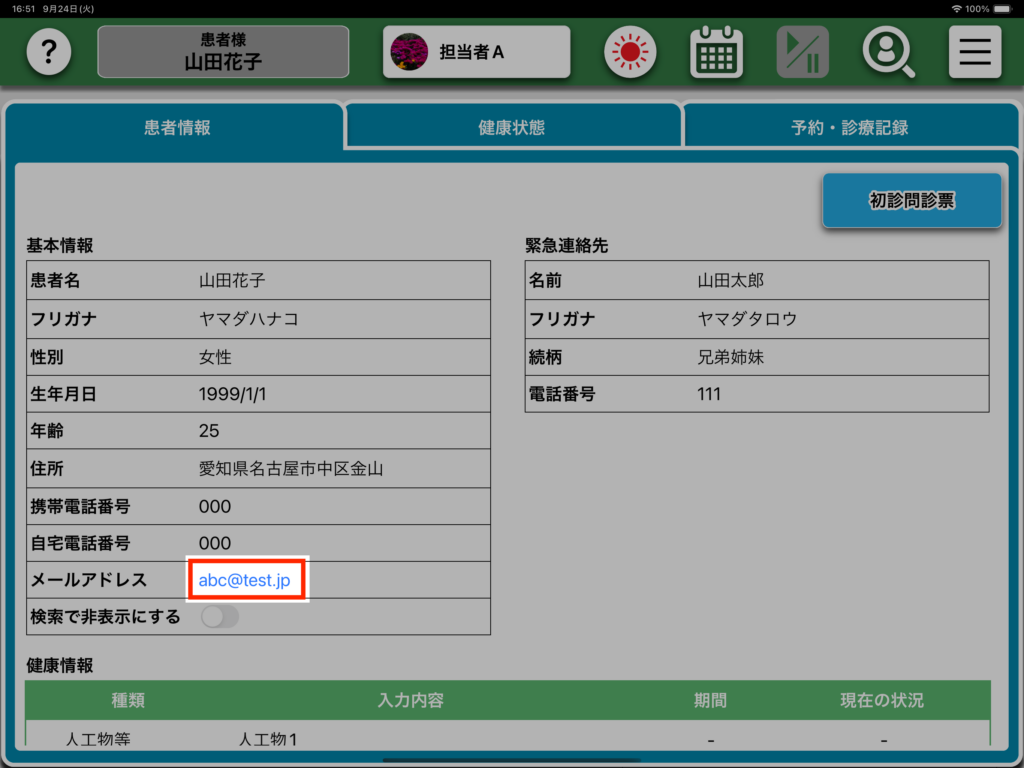Switch to the 予約・診療記録 tab
The height and width of the screenshot is (768, 1024).
pyautogui.click(x=849, y=128)
